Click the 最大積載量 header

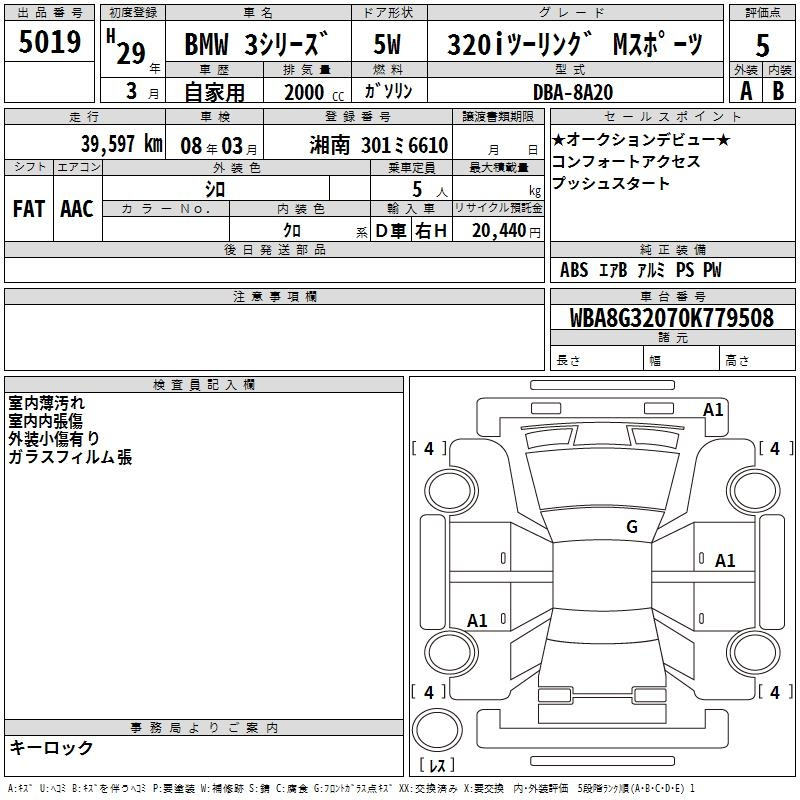click(498, 167)
